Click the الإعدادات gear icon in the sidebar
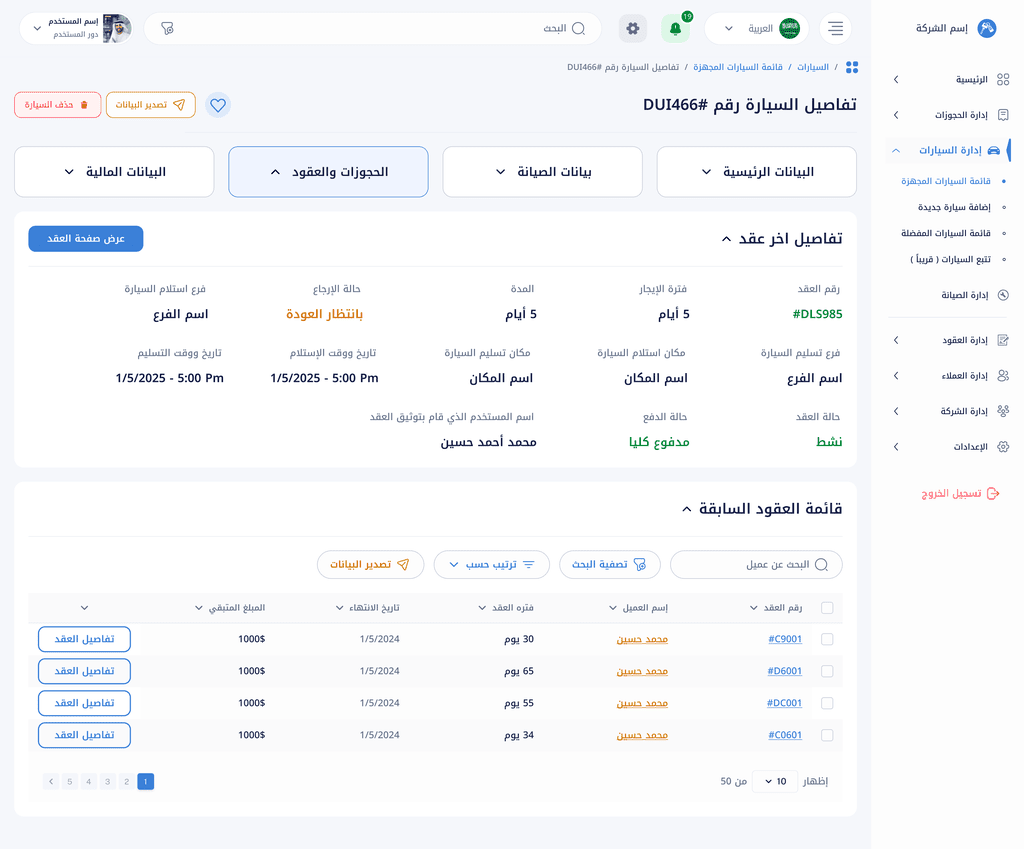 click(1003, 447)
